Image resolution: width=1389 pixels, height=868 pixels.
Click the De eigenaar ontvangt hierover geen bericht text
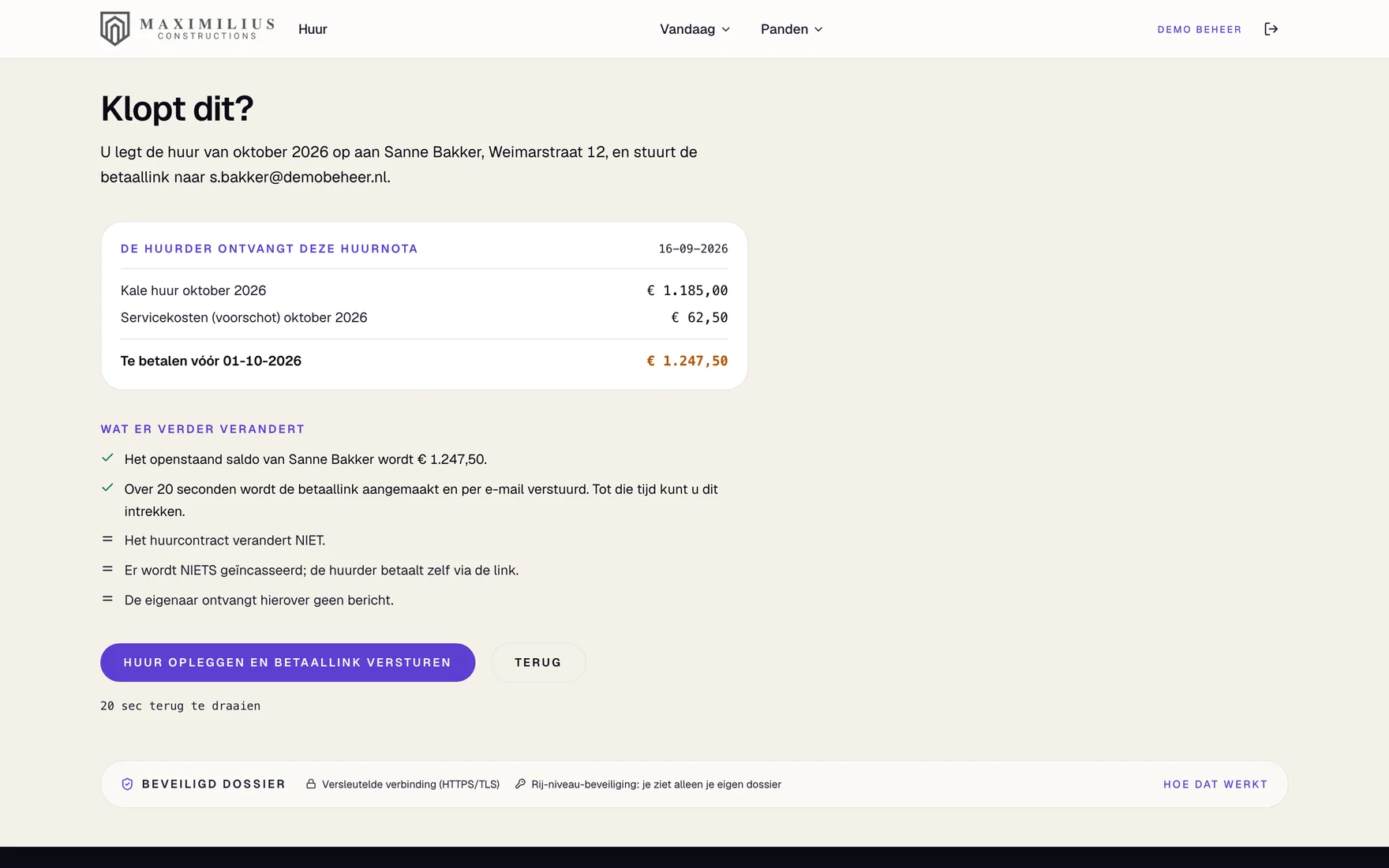point(259,600)
